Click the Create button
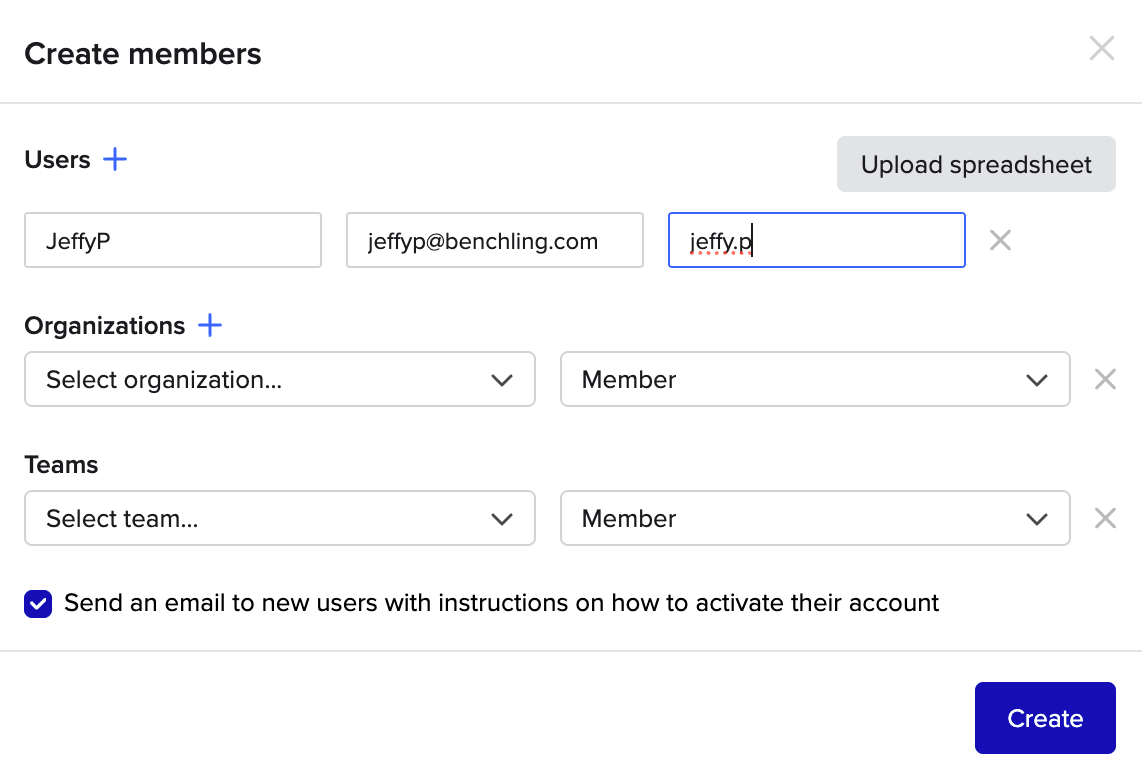The image size is (1142, 782). pos(1045,718)
